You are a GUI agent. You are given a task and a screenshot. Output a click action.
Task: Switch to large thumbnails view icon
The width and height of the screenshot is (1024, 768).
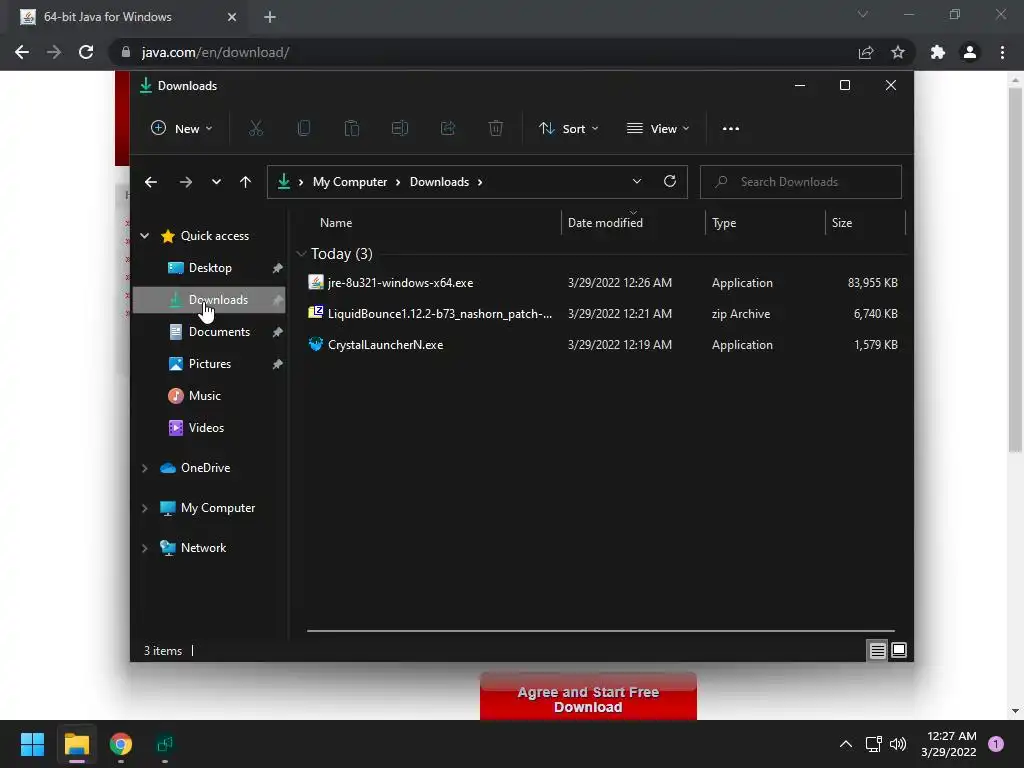pos(899,650)
